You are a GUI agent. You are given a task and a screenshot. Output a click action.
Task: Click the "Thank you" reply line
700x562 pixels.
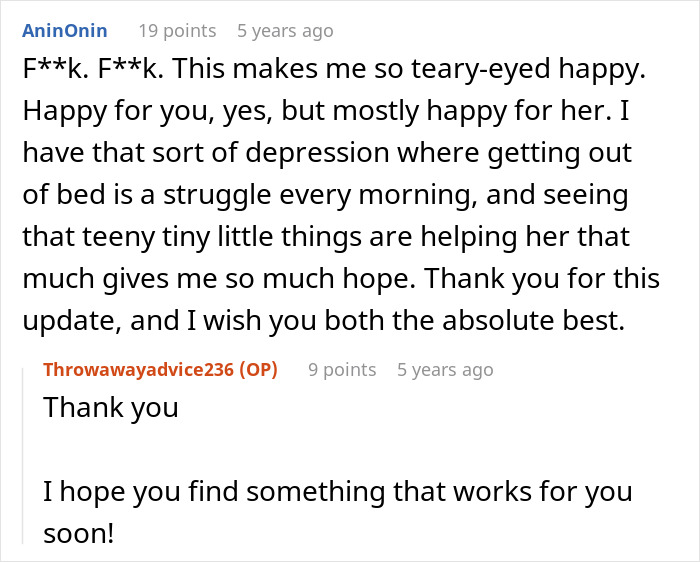pyautogui.click(x=111, y=407)
